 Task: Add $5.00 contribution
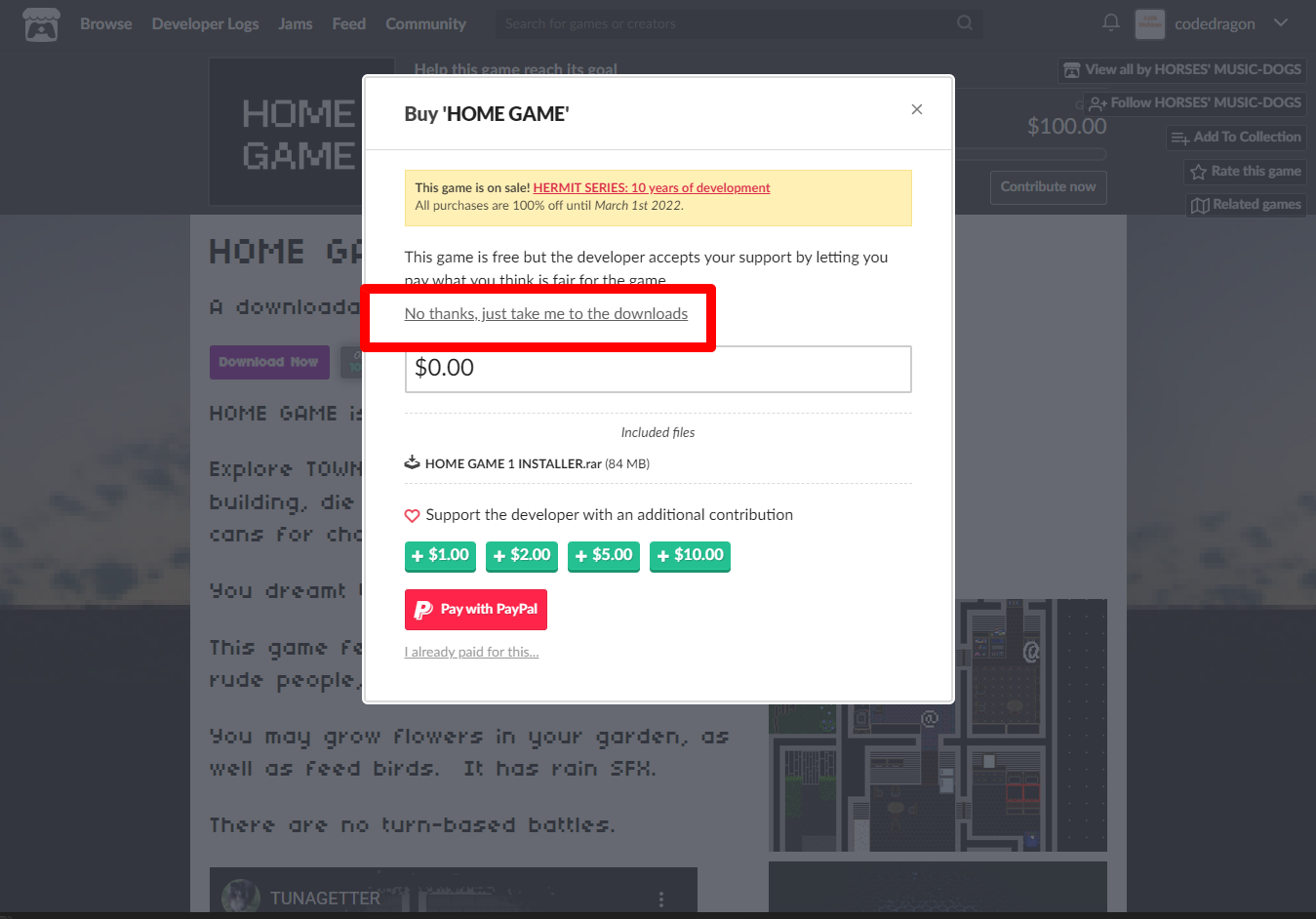604,556
